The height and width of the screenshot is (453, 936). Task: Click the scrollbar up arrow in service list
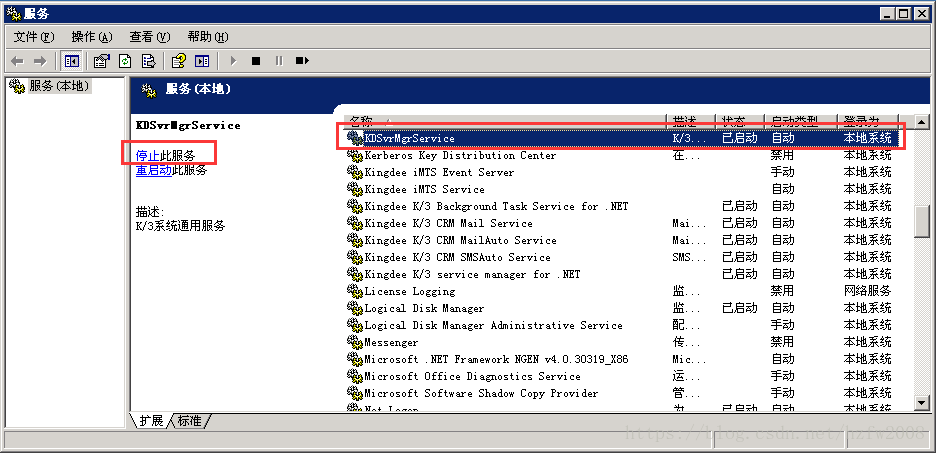point(922,122)
